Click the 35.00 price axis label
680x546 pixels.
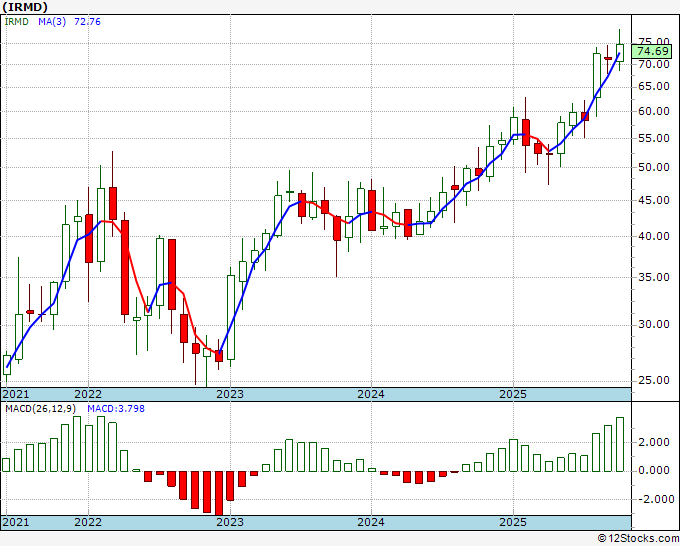(x=654, y=277)
